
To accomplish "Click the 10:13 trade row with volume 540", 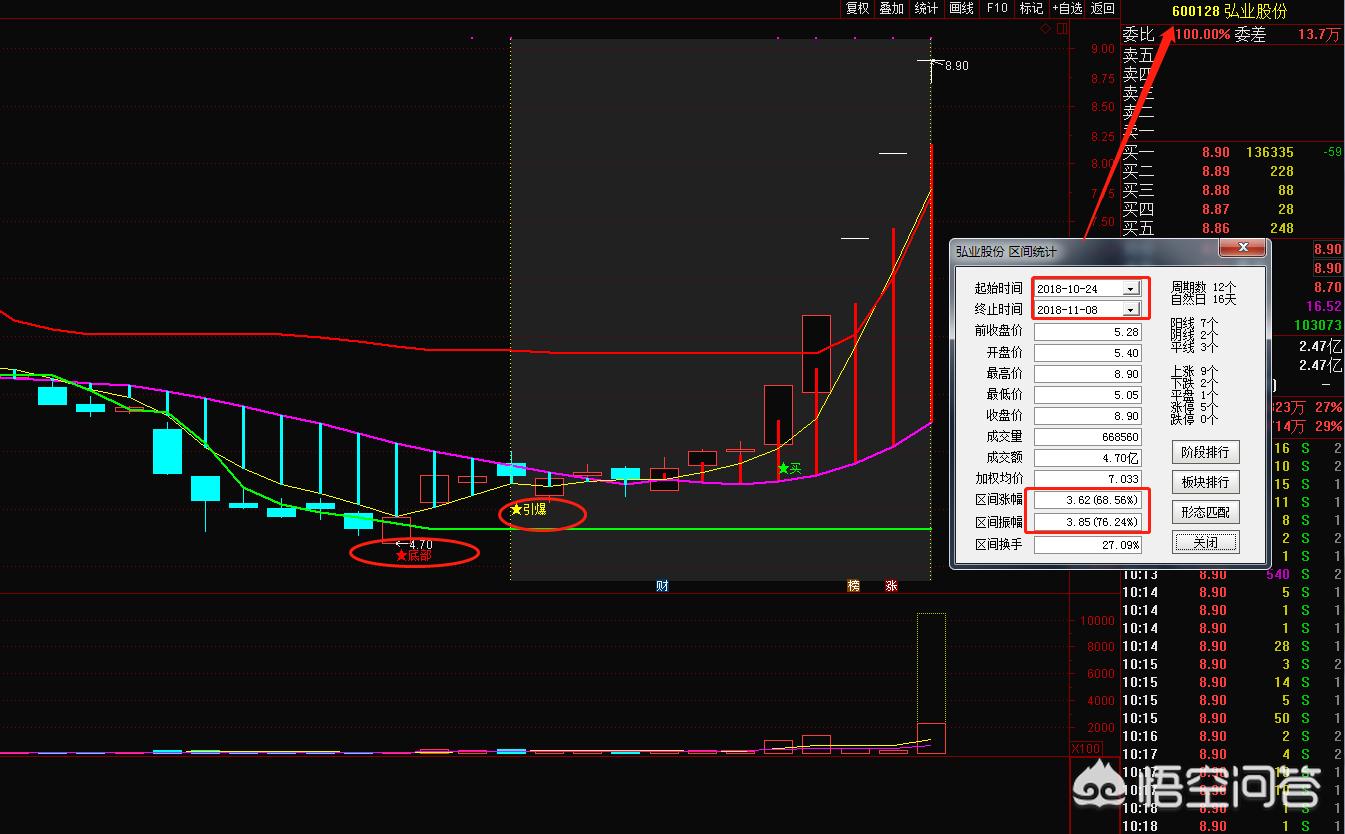I will 1231,575.
